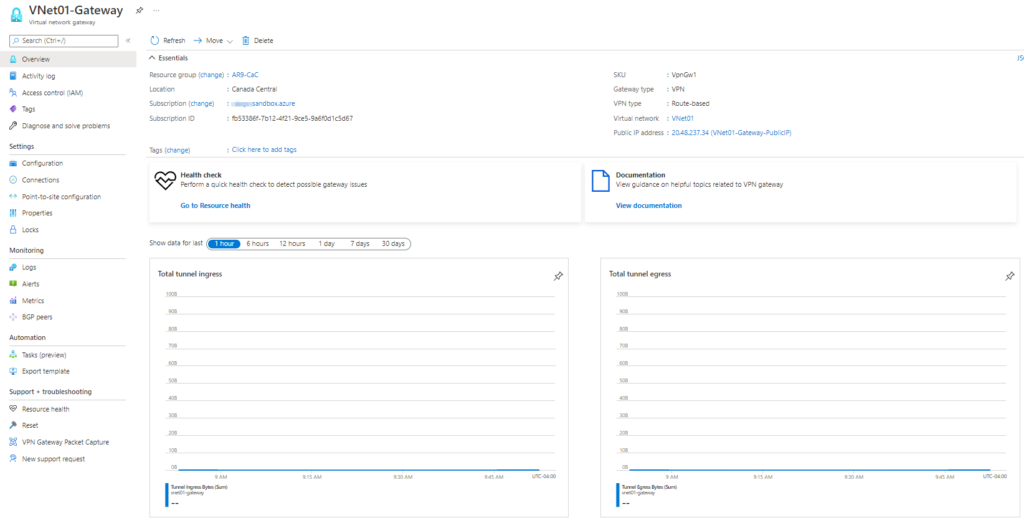Change the Resource group via change link
Screen dimensions: 1024x518
tap(212, 75)
